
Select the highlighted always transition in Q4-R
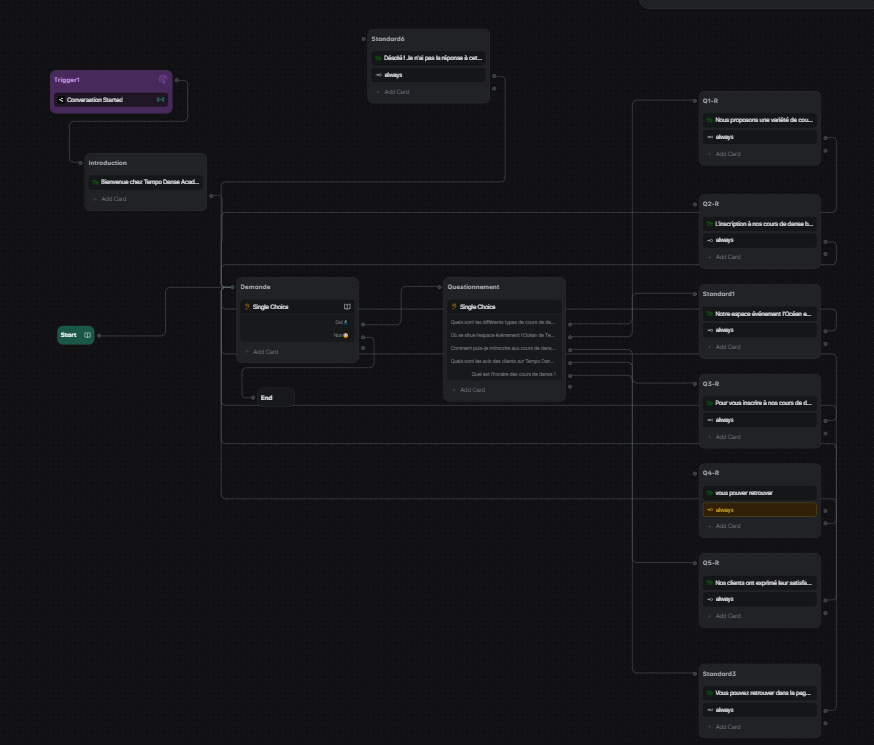pyautogui.click(x=759, y=510)
